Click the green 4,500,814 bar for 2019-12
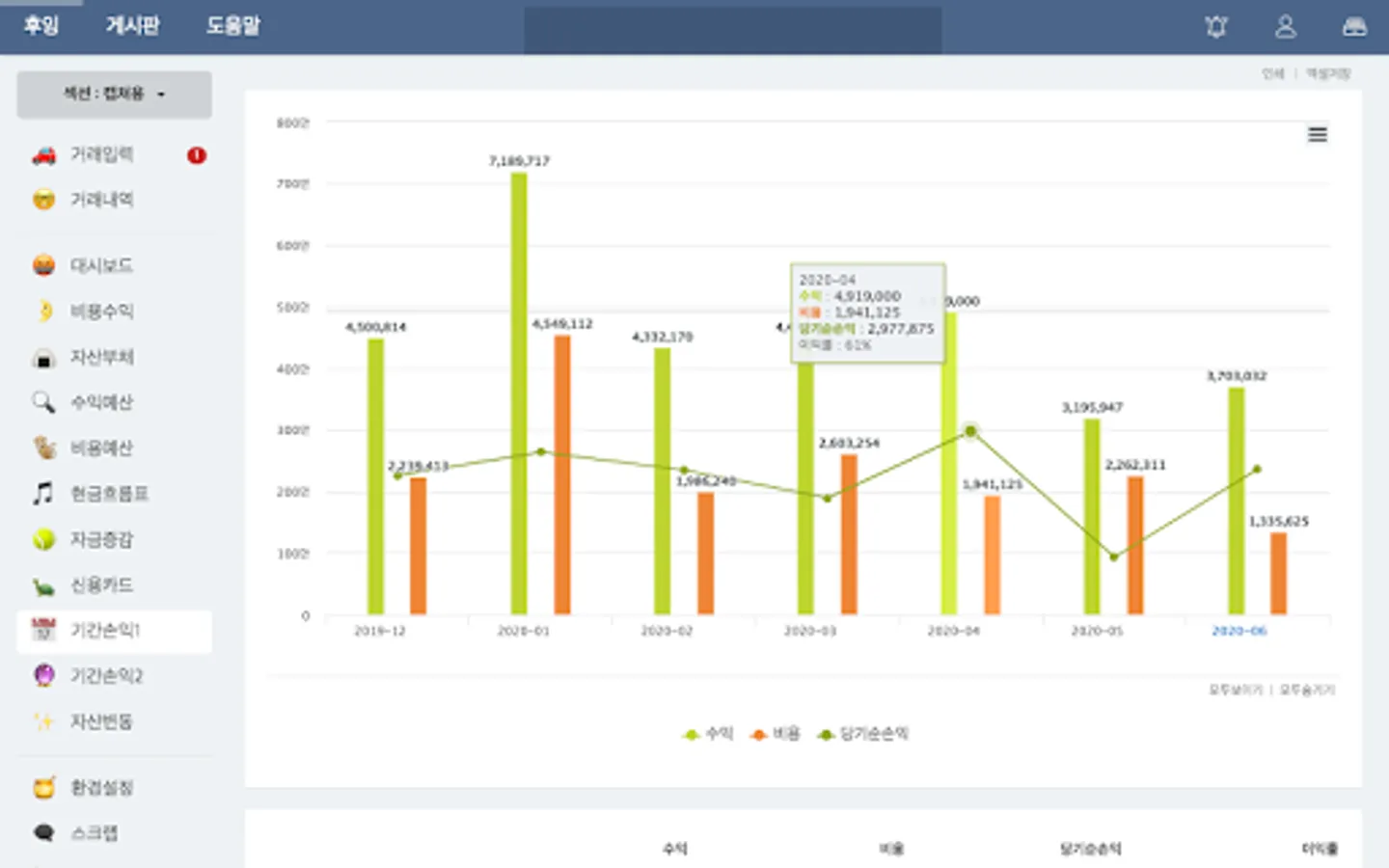1389x868 pixels. [375, 476]
